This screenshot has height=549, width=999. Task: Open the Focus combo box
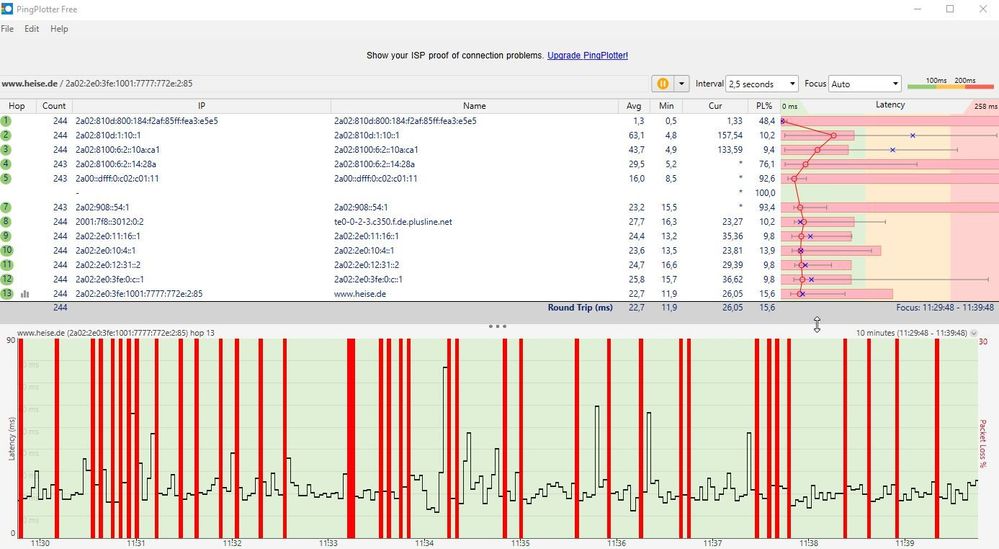point(865,83)
